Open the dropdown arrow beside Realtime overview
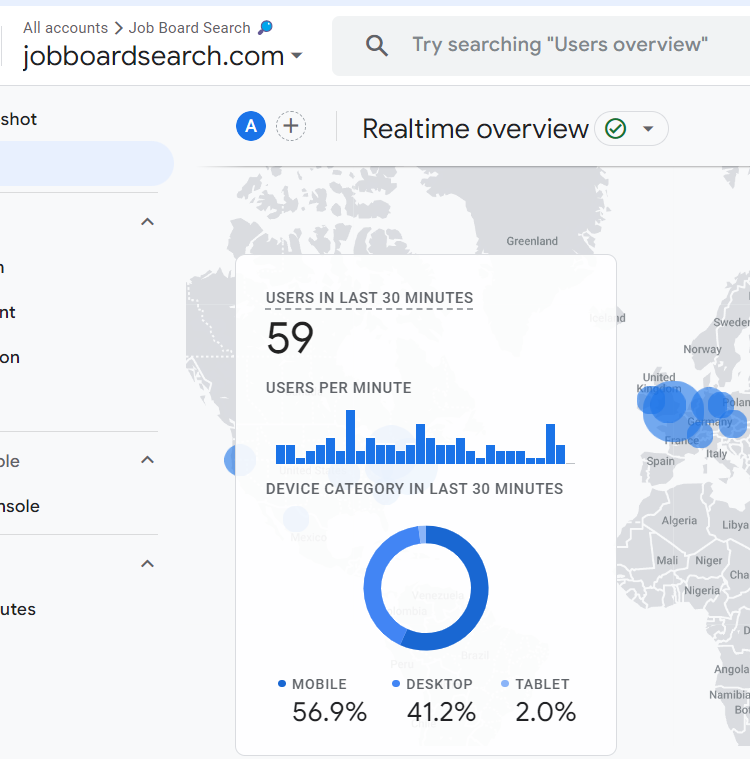This screenshot has height=759, width=750. tap(648, 129)
